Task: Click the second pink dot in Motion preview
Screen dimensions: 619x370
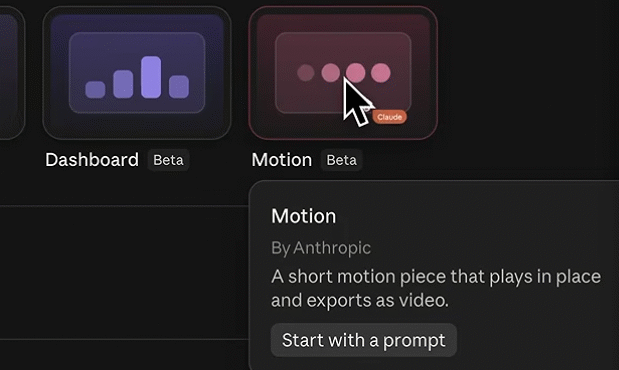Action: (x=330, y=73)
